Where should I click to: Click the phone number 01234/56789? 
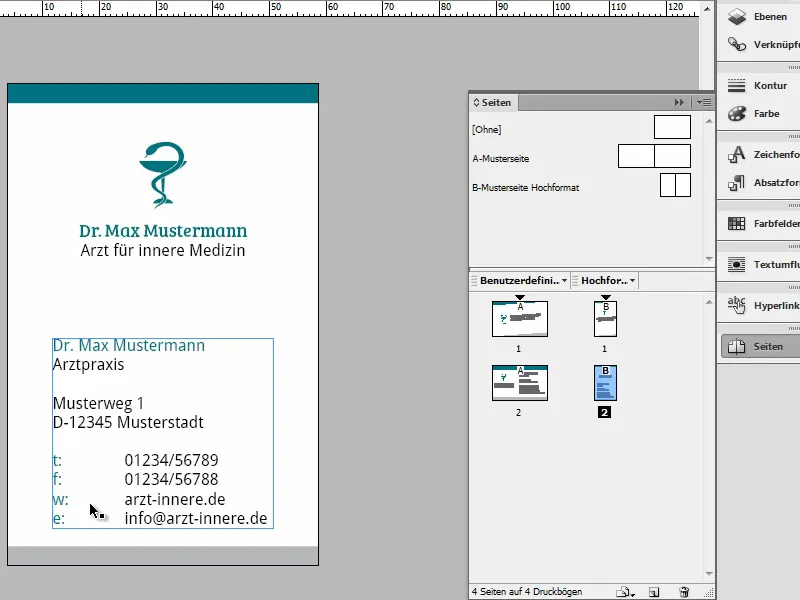click(171, 460)
